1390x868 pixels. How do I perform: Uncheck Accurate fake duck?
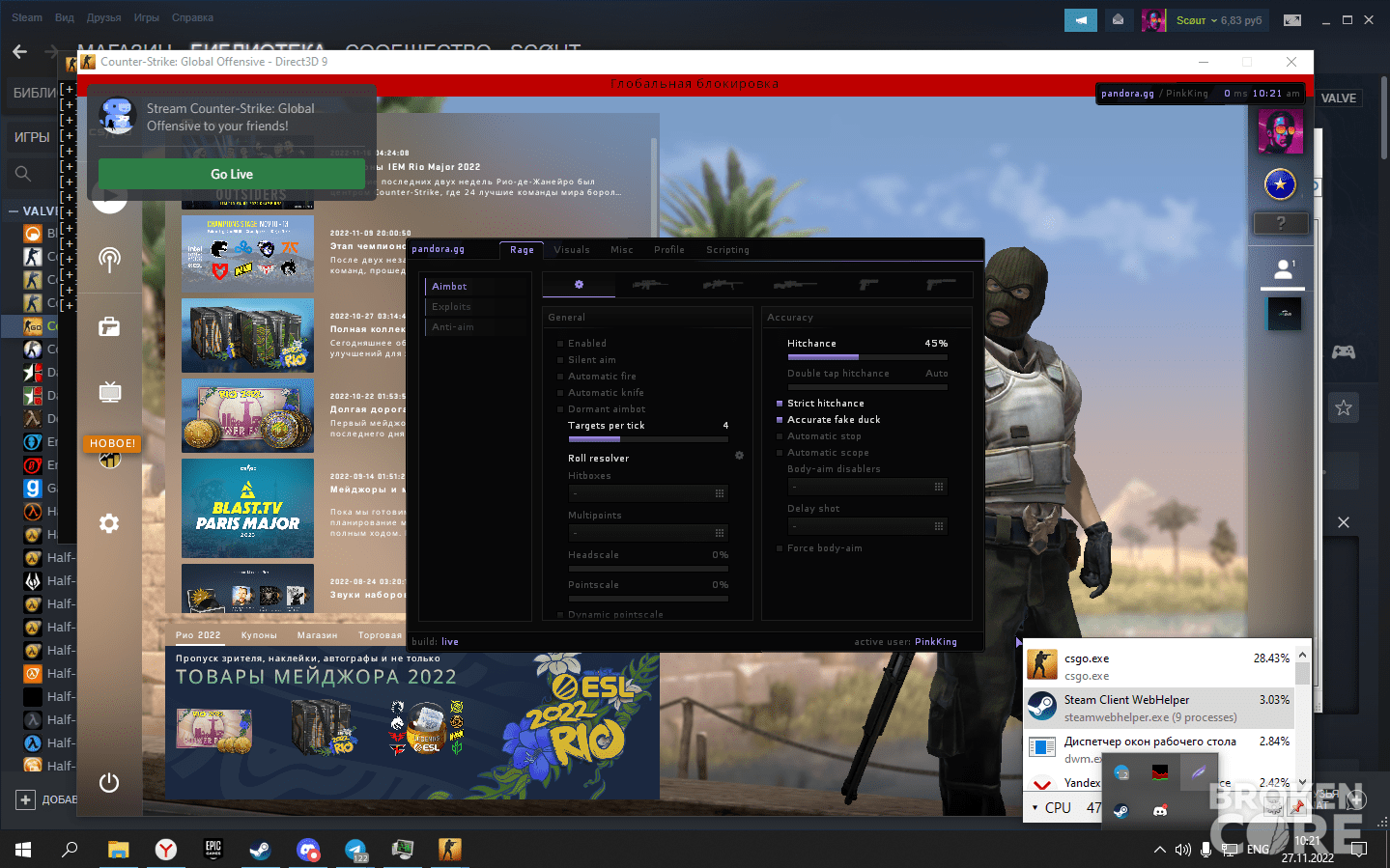point(780,420)
